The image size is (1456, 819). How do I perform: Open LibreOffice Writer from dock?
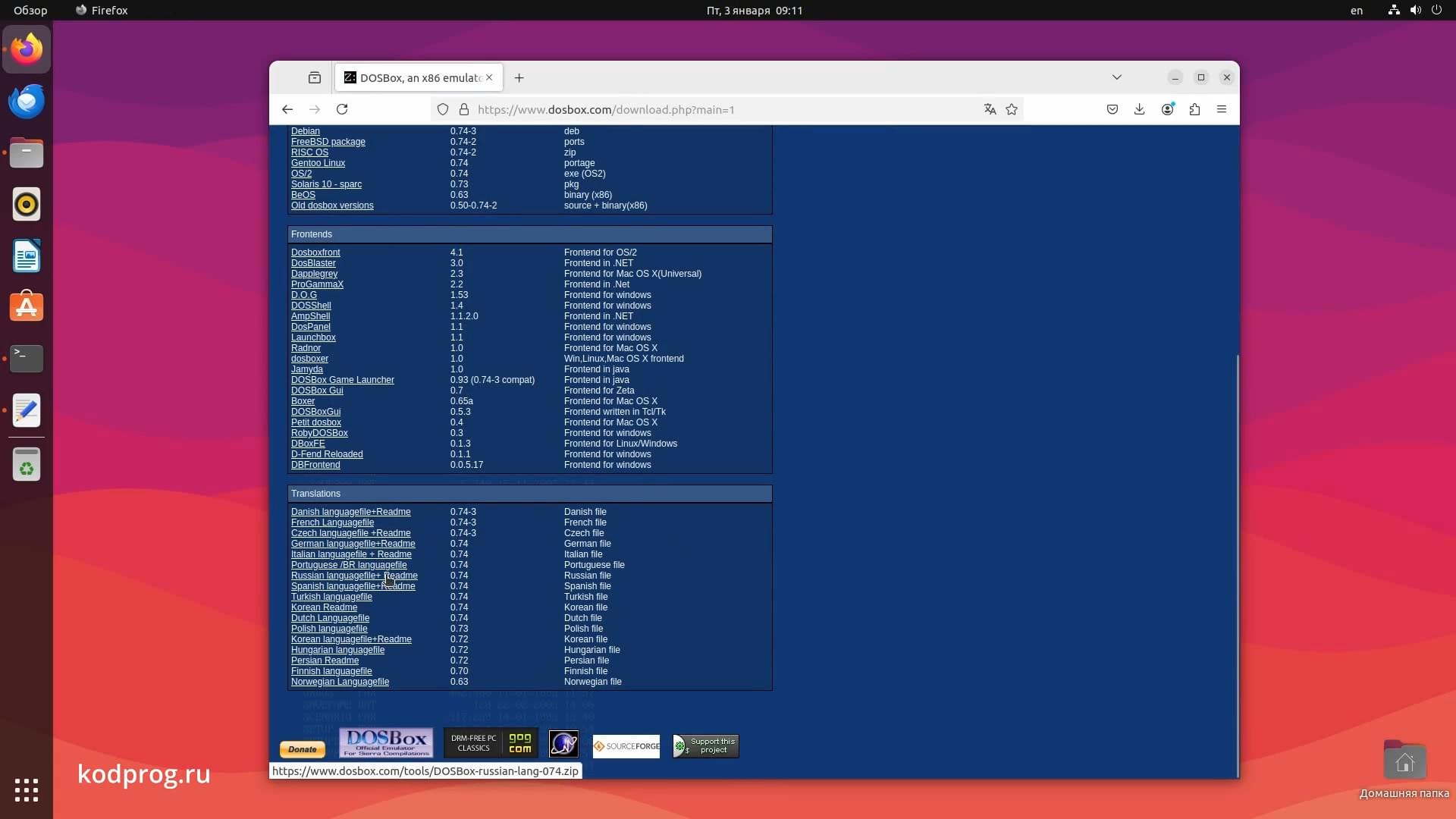pyautogui.click(x=27, y=256)
